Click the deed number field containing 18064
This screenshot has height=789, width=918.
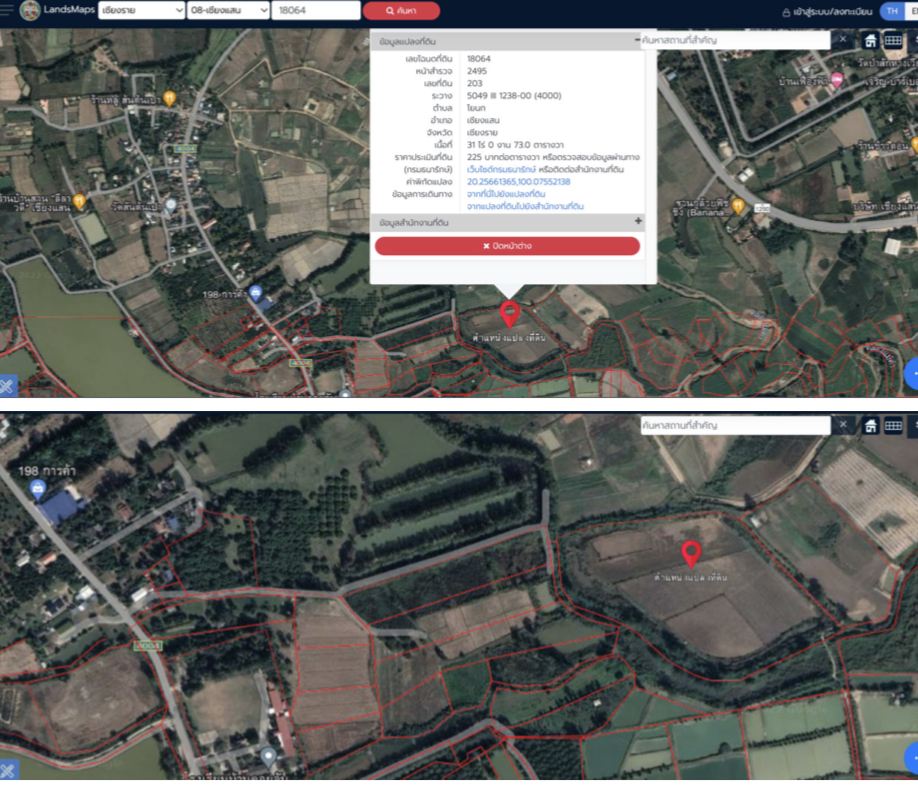coord(316,11)
